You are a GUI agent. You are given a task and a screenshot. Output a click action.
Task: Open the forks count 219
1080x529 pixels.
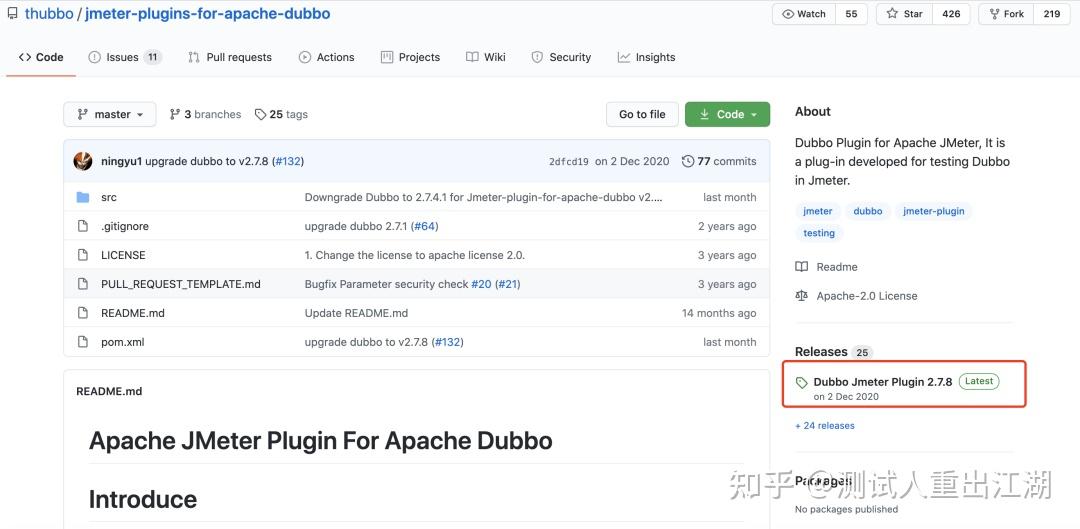coord(1052,14)
